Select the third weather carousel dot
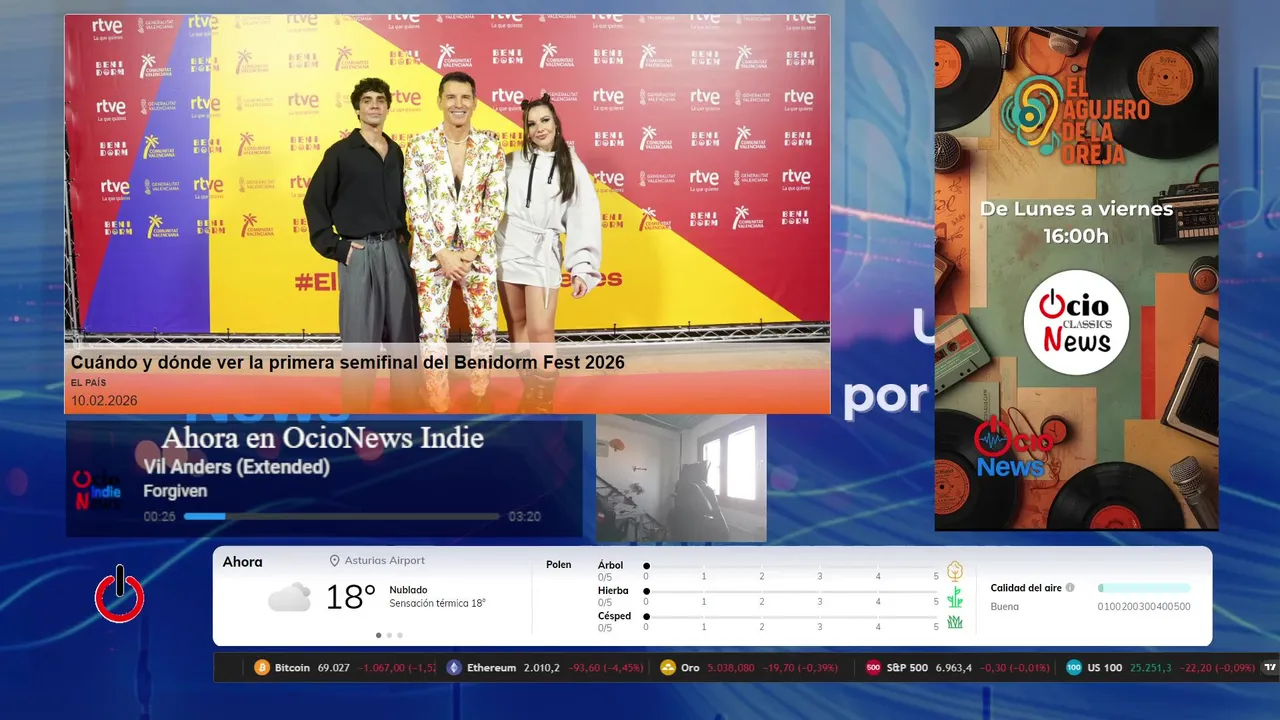Image resolution: width=1280 pixels, height=720 pixels. click(x=400, y=635)
